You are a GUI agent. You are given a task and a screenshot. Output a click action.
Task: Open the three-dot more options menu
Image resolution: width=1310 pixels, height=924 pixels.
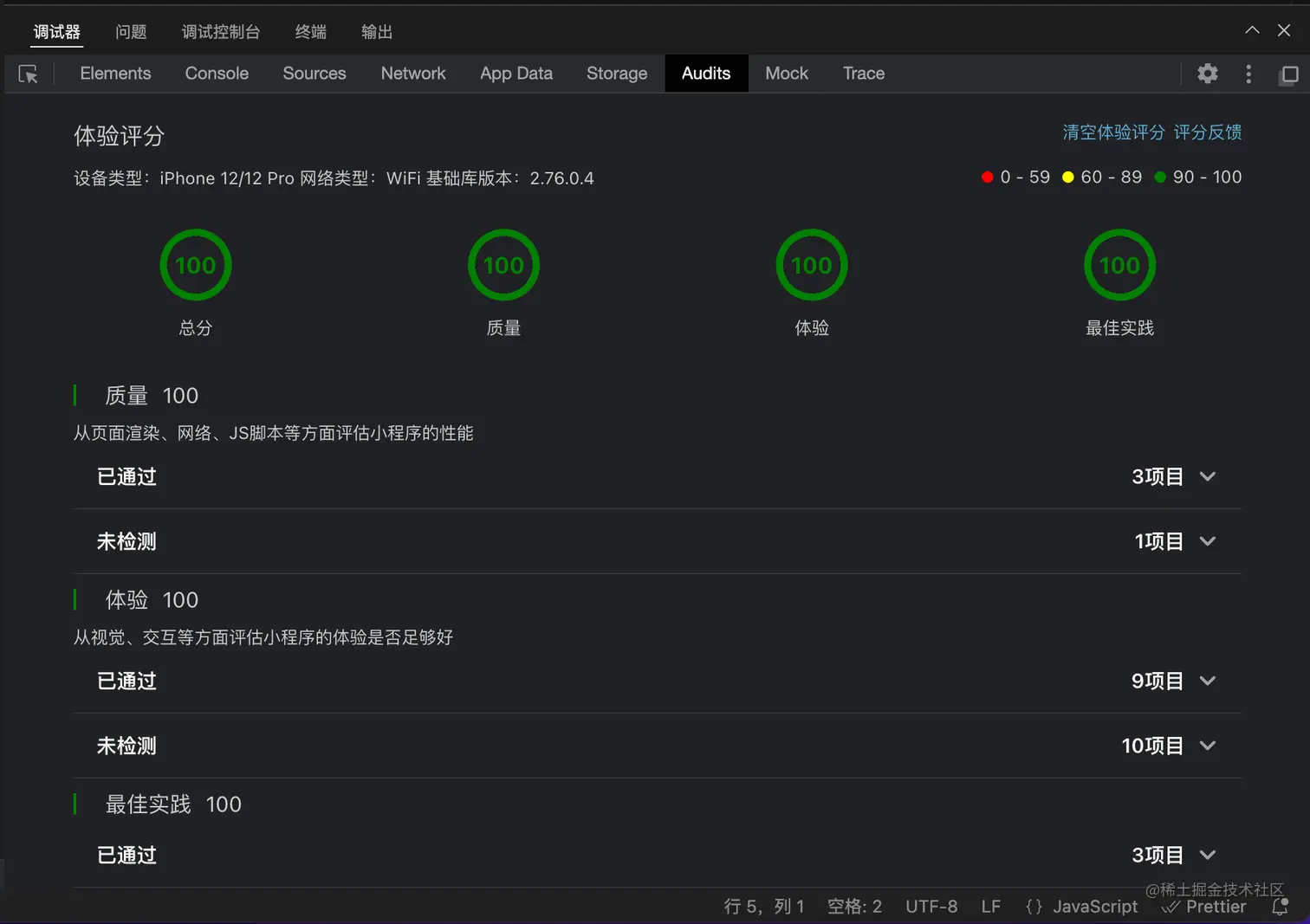pyautogui.click(x=1248, y=74)
